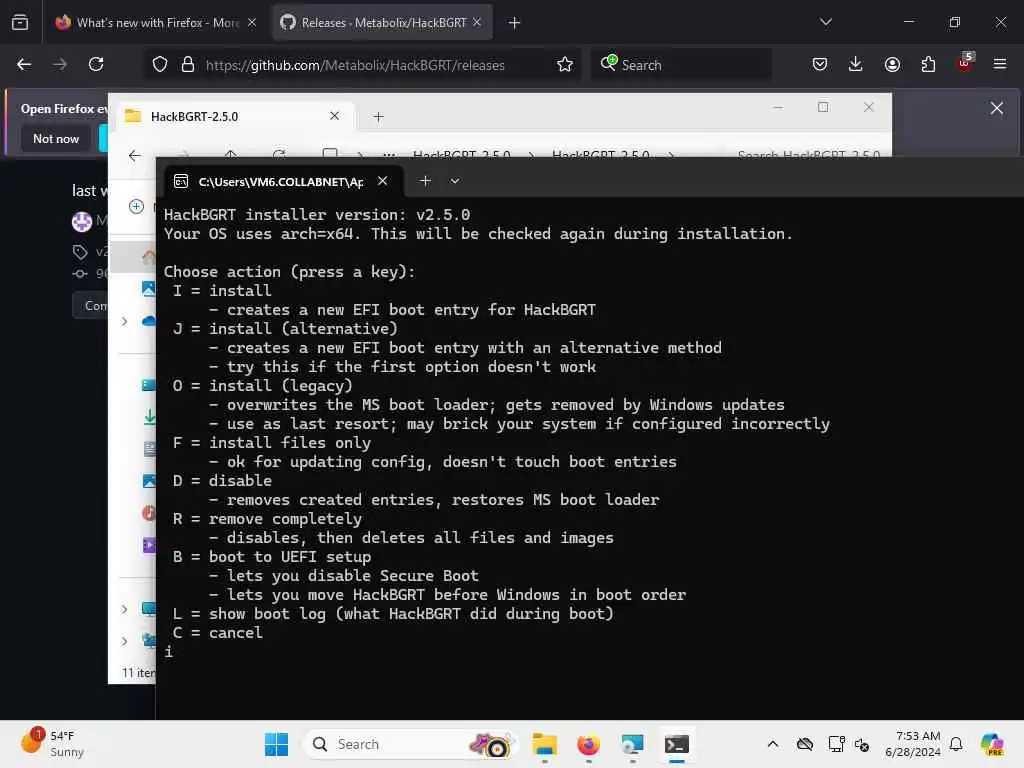Bookmark this page with star icon
1024x768 pixels.
click(565, 65)
